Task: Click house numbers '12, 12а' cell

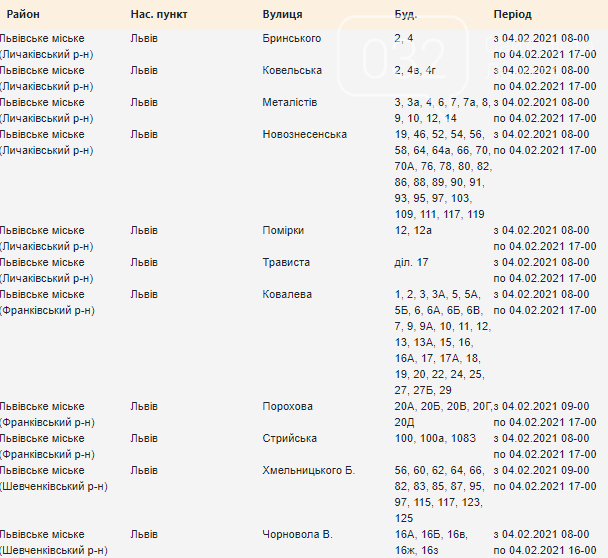Action: click(413, 230)
